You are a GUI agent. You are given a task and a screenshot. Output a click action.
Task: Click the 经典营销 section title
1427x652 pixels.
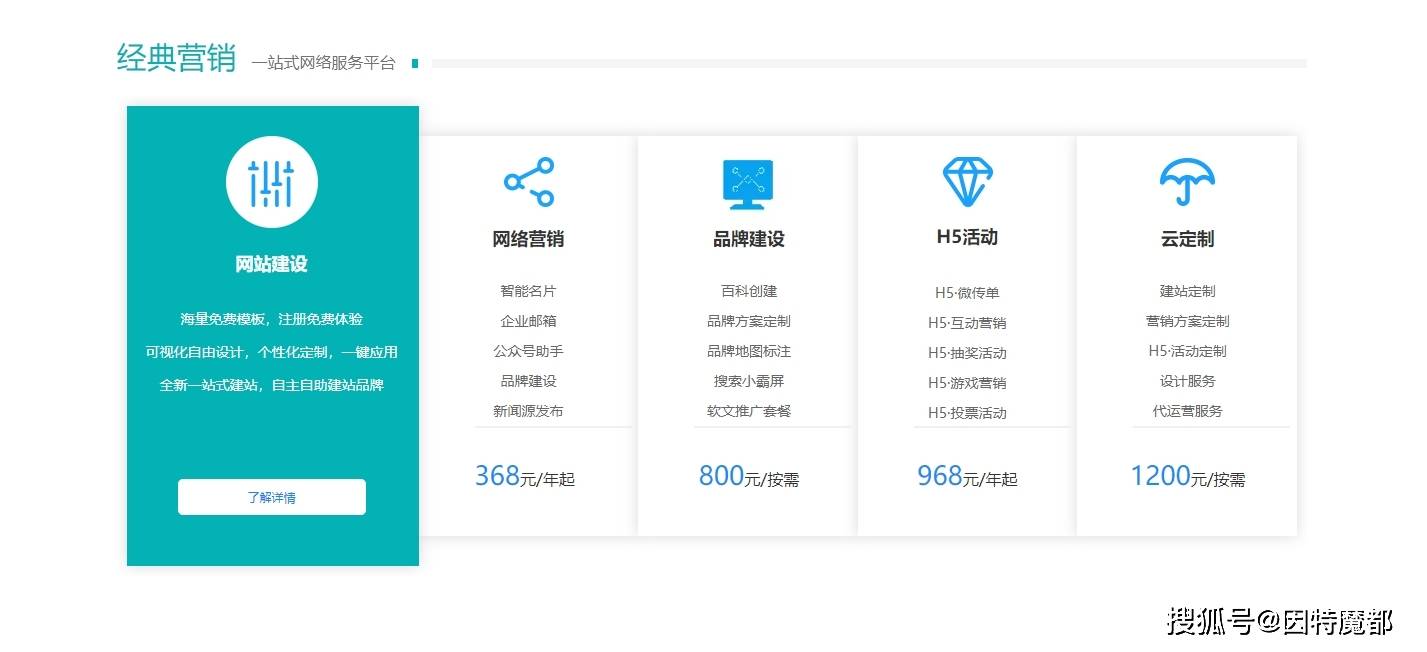click(x=176, y=58)
